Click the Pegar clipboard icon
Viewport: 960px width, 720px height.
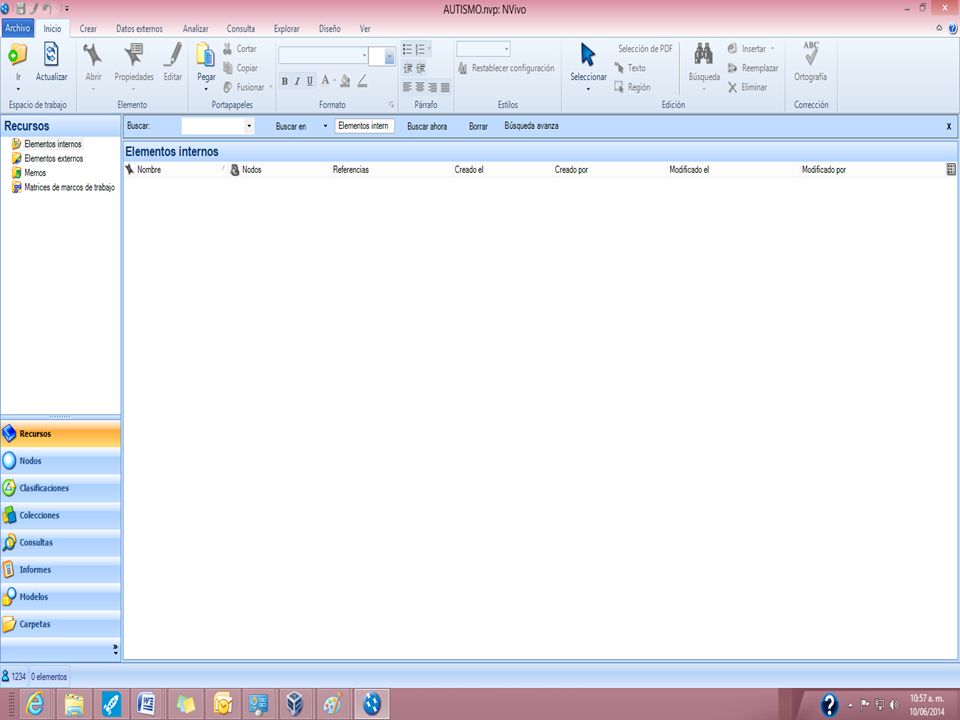click(x=206, y=54)
